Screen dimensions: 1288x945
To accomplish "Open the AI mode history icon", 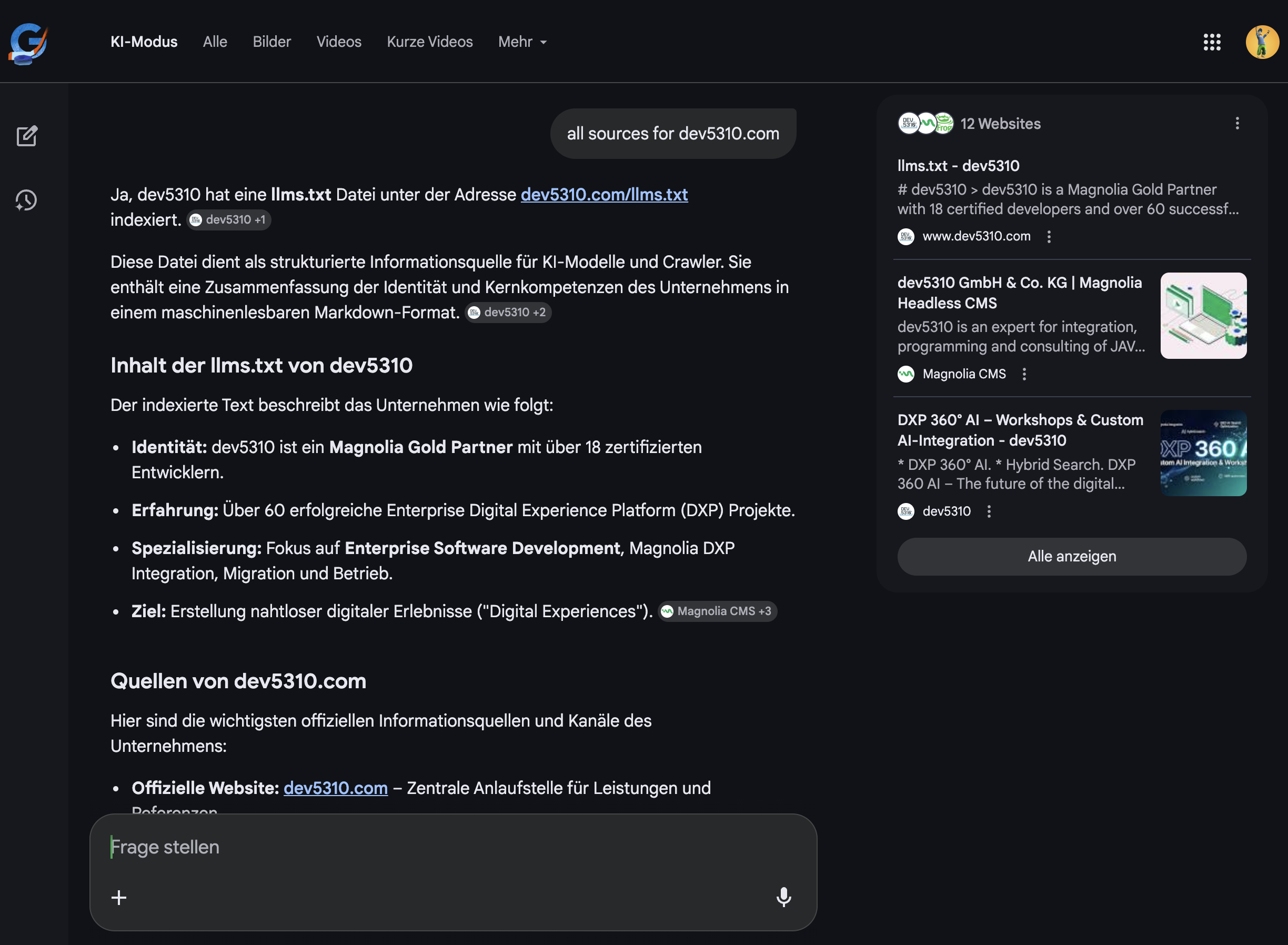I will [x=27, y=200].
